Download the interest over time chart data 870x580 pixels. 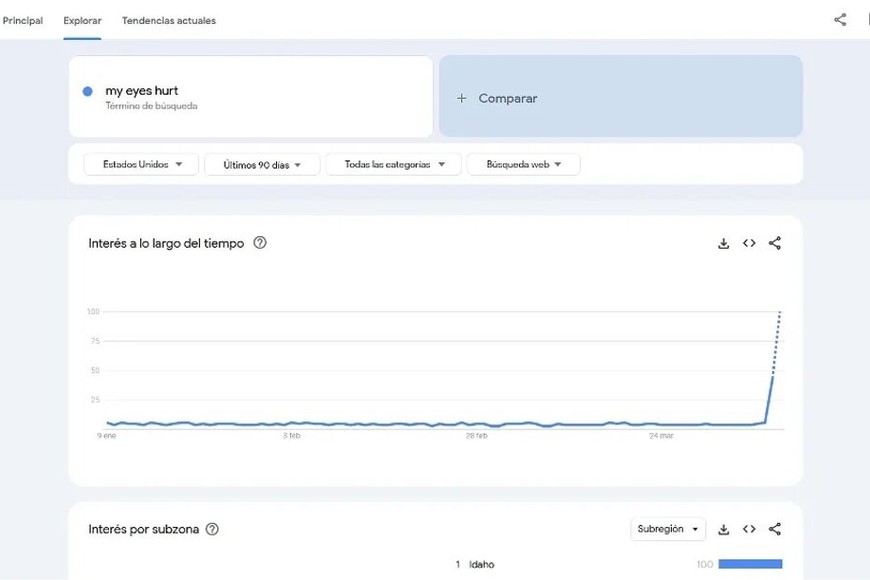point(723,243)
